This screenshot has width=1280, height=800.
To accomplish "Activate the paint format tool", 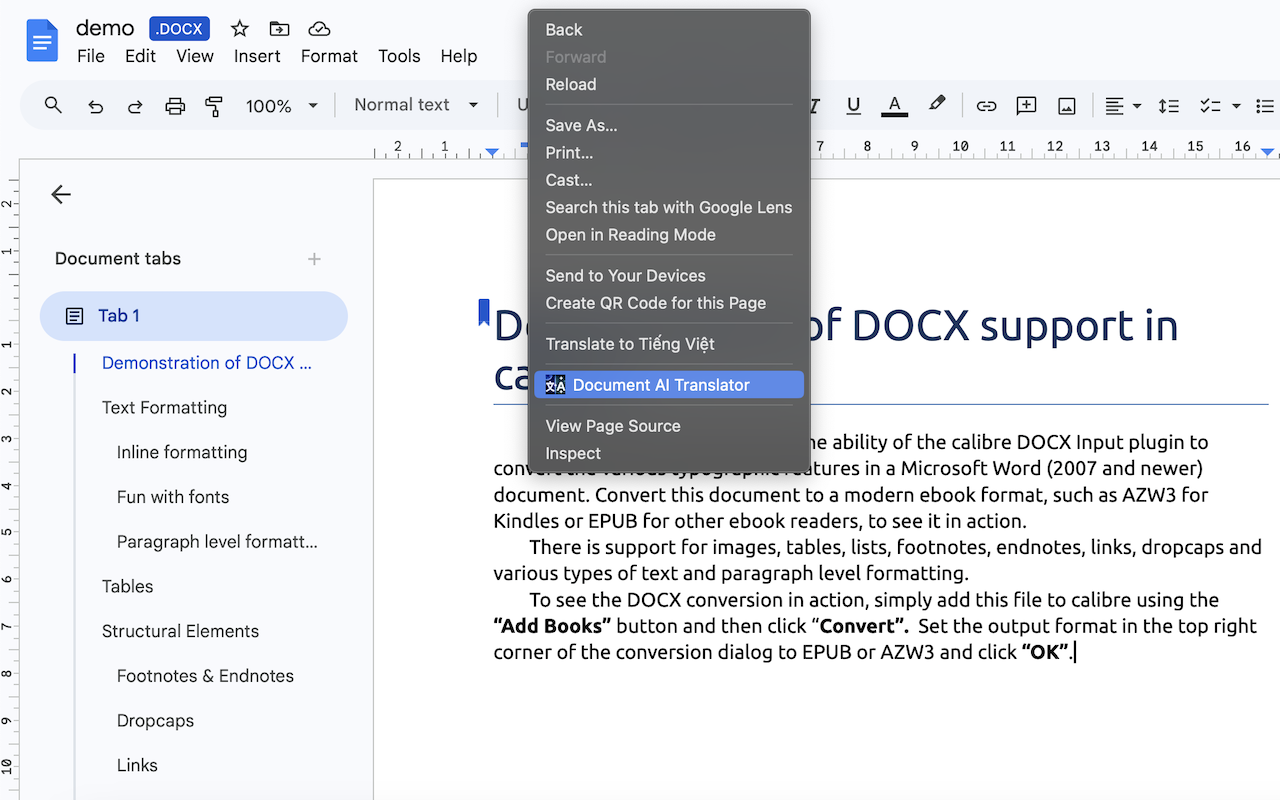I will (214, 105).
